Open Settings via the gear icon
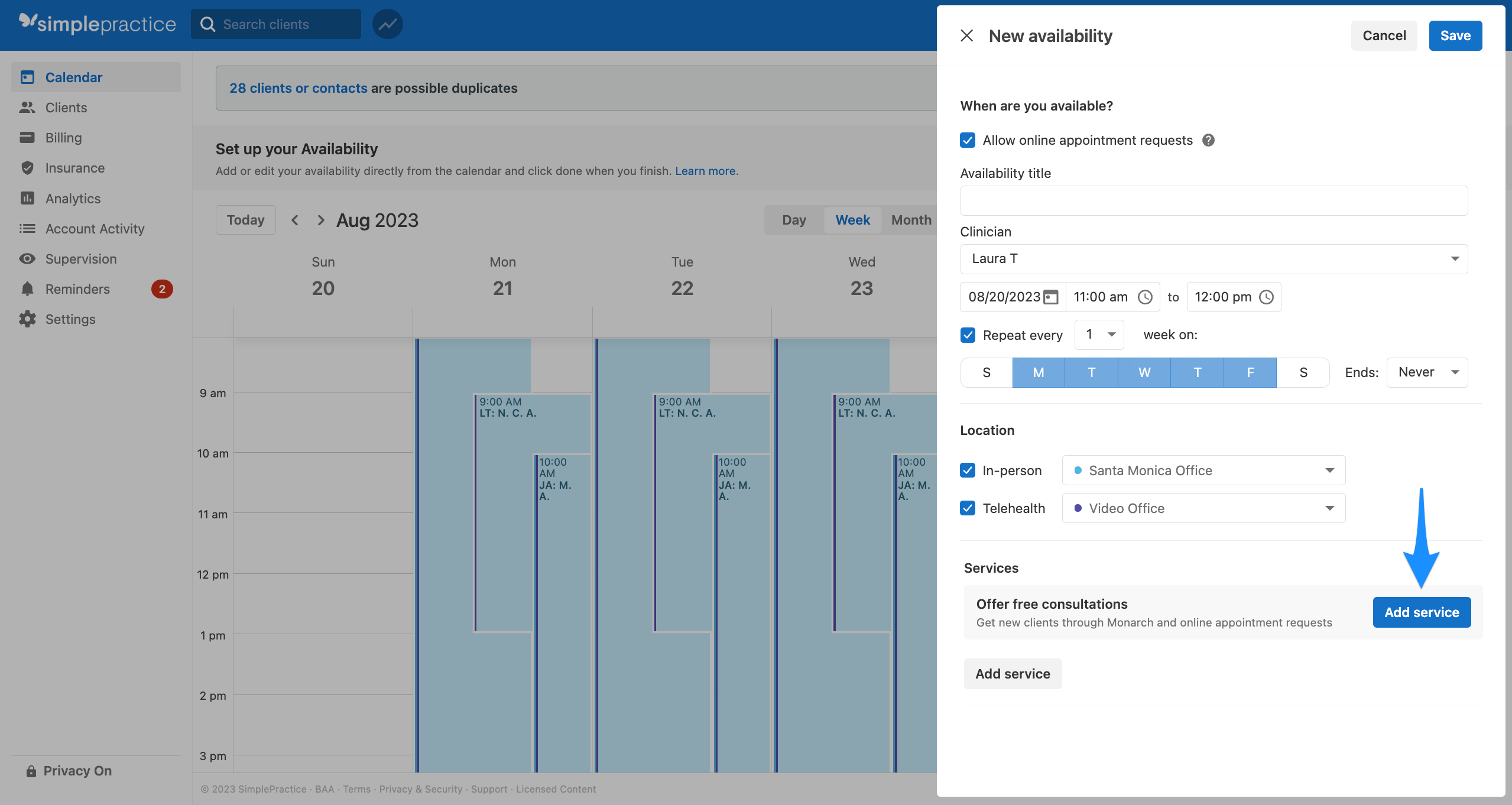 tap(28, 319)
